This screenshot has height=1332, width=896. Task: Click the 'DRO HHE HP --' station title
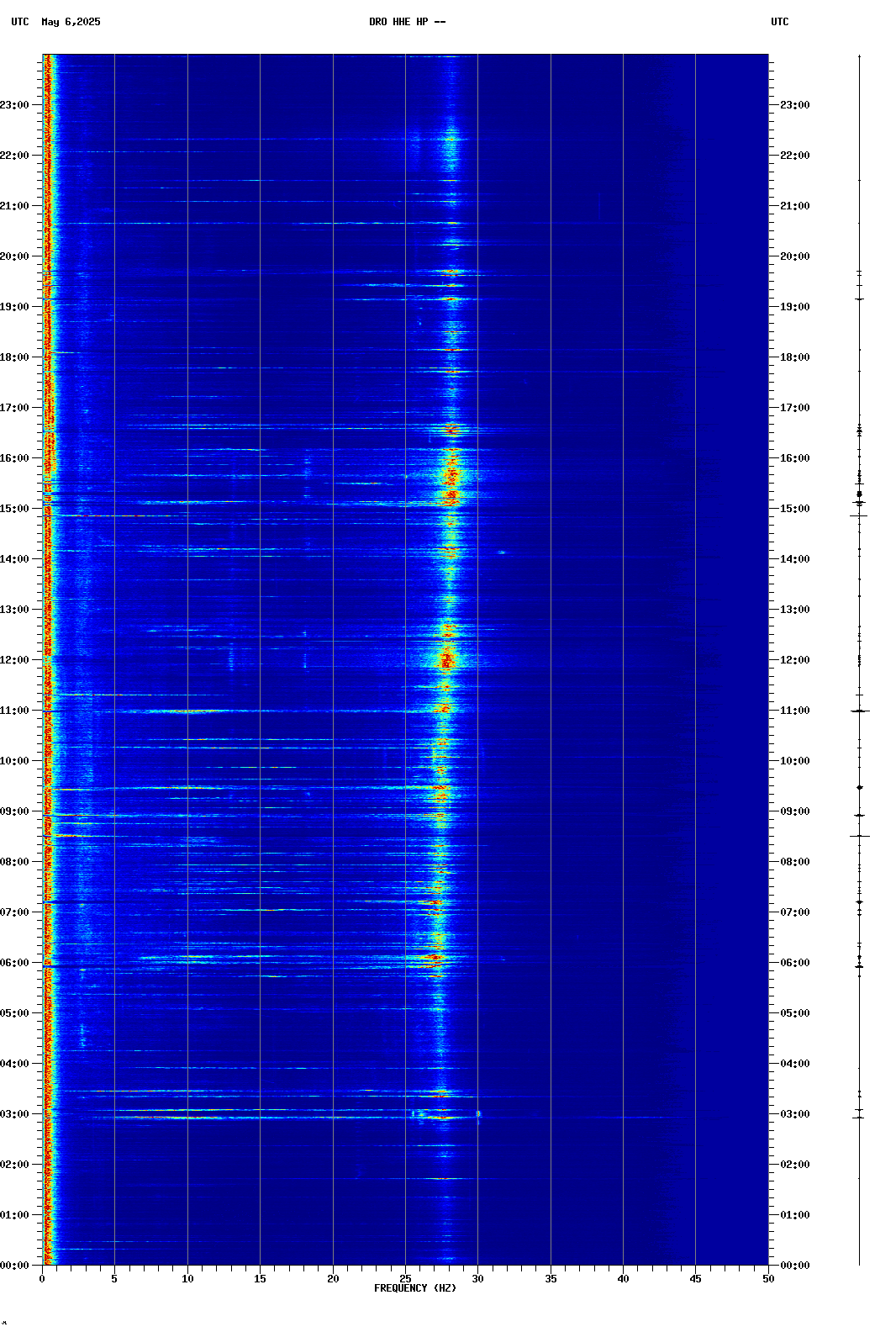pyautogui.click(x=408, y=22)
